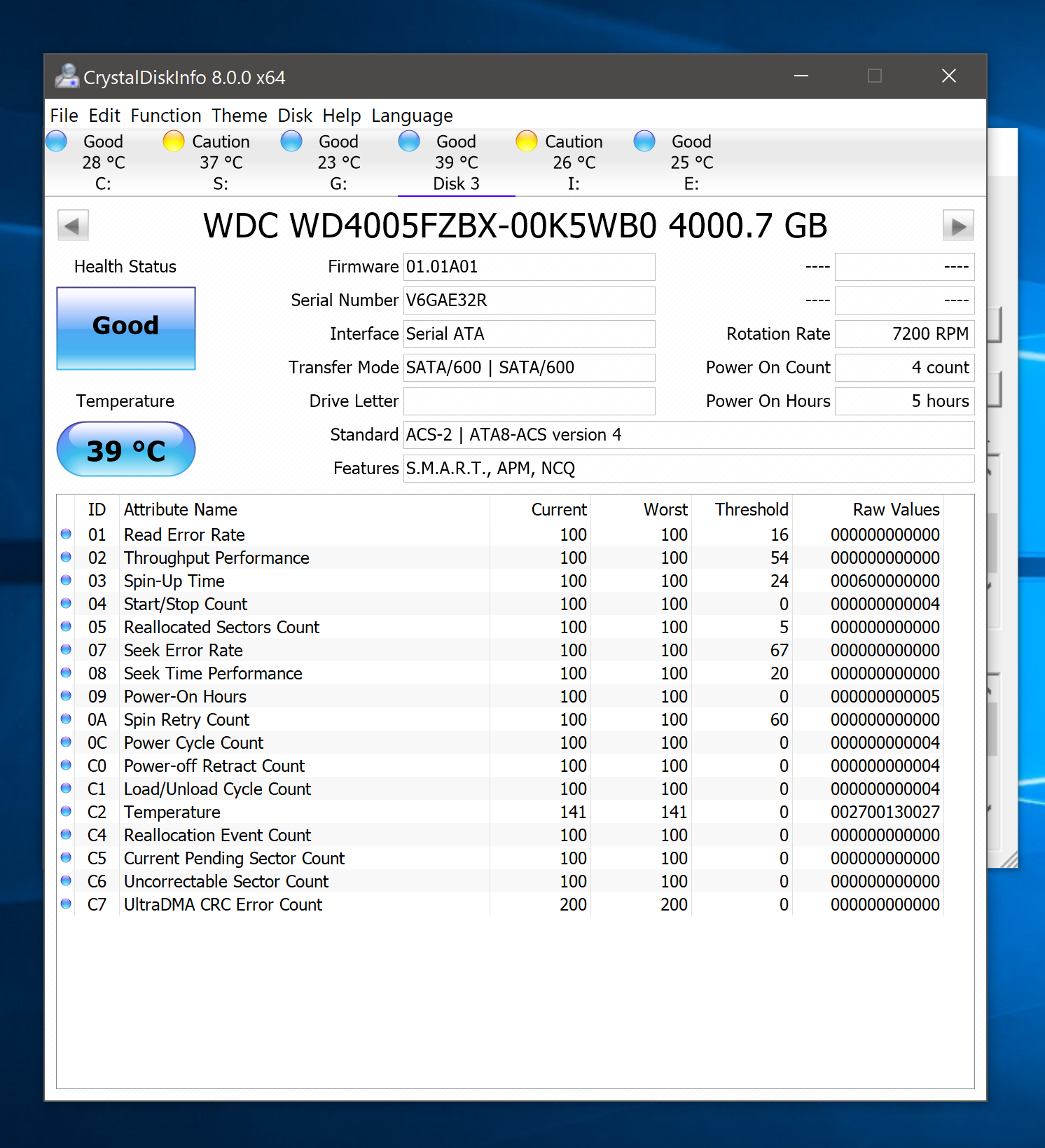Open the Disk menu

click(295, 116)
